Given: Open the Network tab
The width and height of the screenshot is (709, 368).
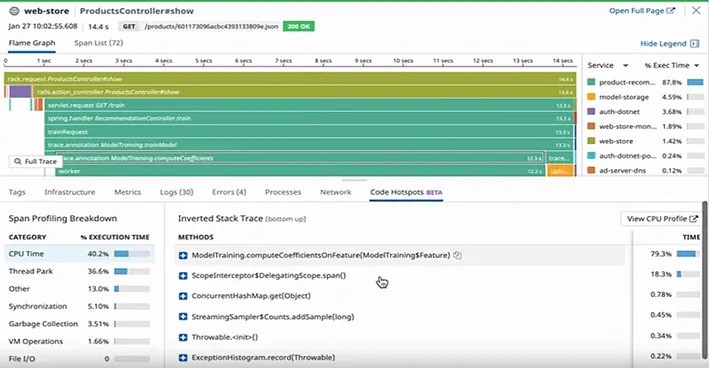Looking at the screenshot, I should (336, 192).
